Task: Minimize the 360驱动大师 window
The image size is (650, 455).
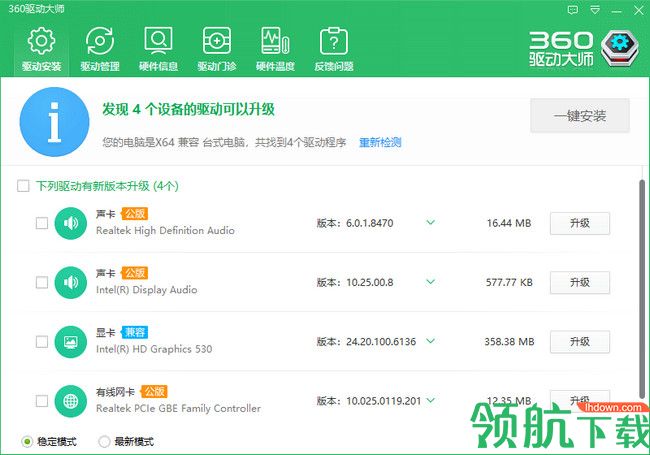Action: pyautogui.click(x=617, y=11)
